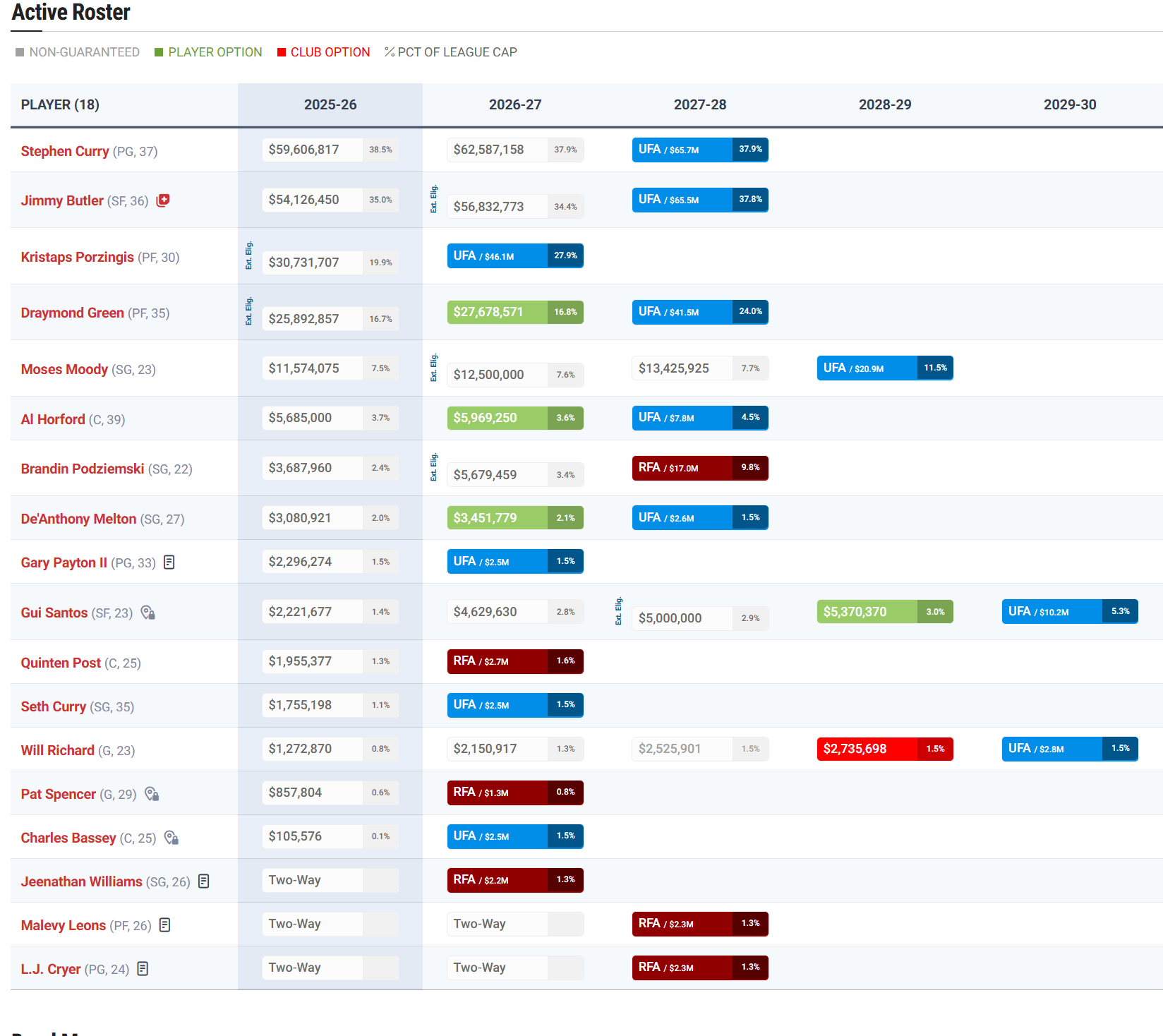Click the Ext. Elig. label in Kristaps Porzingis's row
Screen dimensions: 1175x1036
click(249, 255)
